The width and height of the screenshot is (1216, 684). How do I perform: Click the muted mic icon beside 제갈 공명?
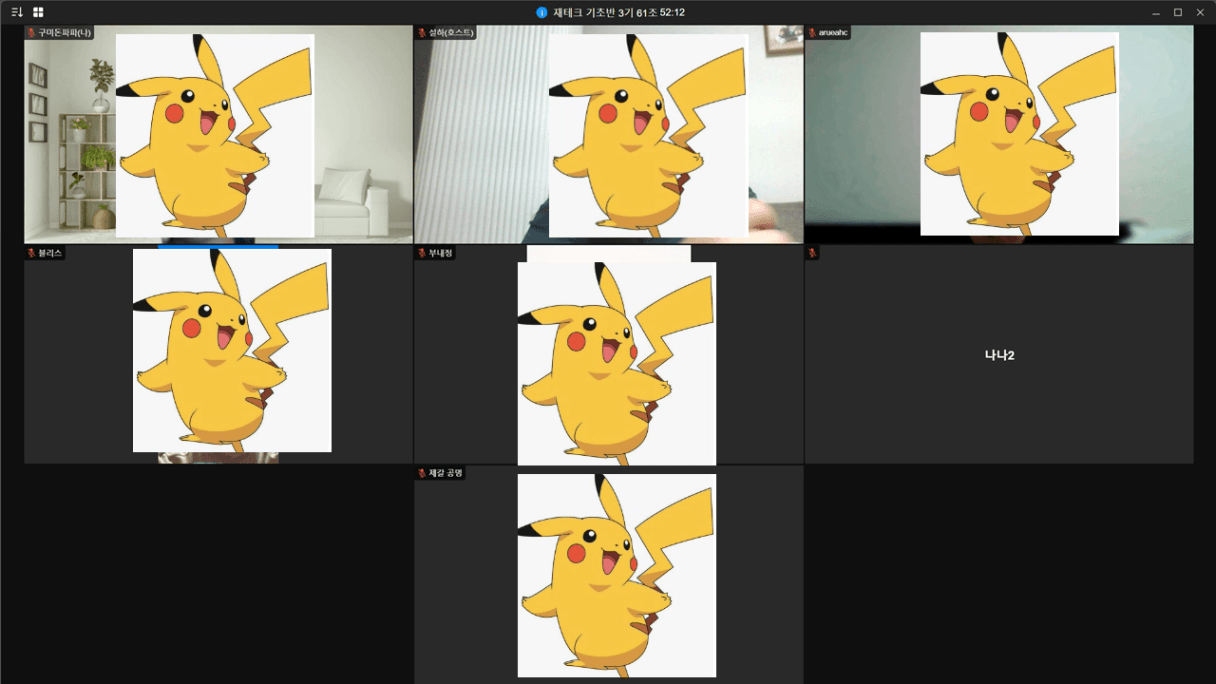pyautogui.click(x=422, y=472)
